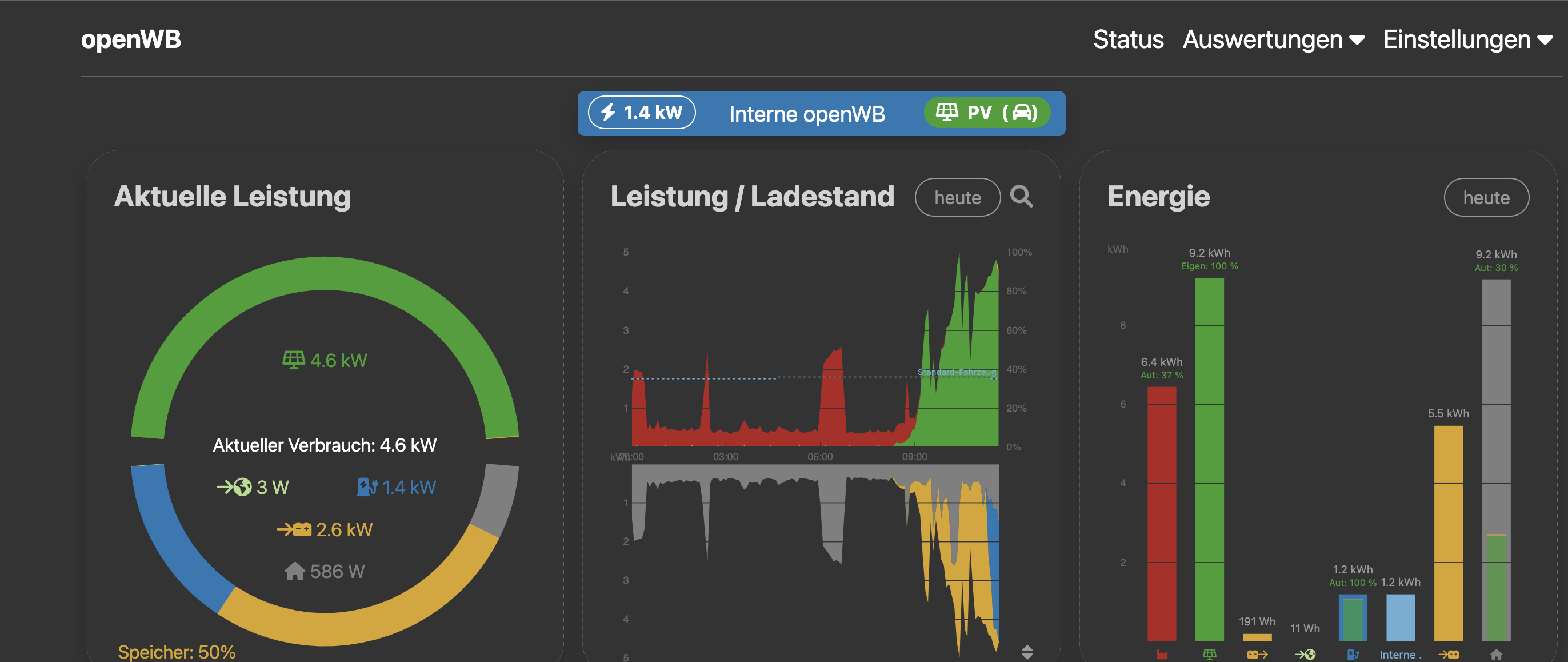Click the magnifier zoom icon beside heute
This screenshot has width=1568, height=662.
point(1021,197)
